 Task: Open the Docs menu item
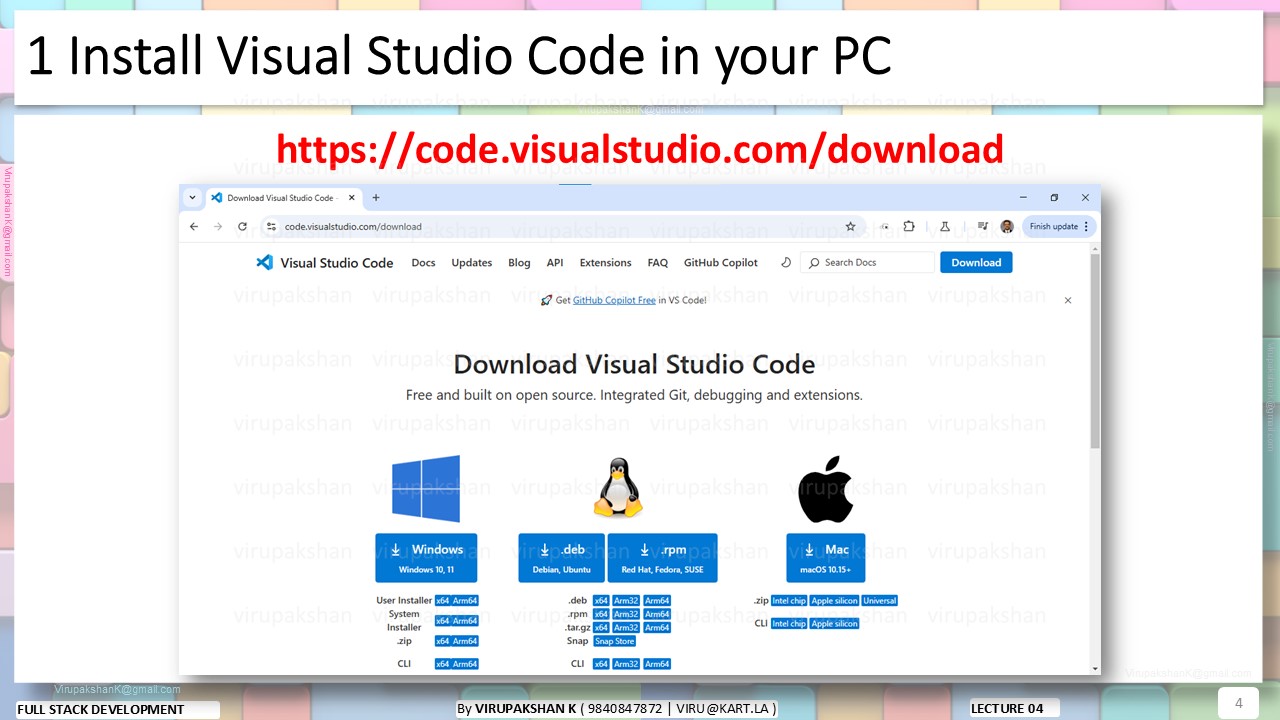click(x=423, y=263)
